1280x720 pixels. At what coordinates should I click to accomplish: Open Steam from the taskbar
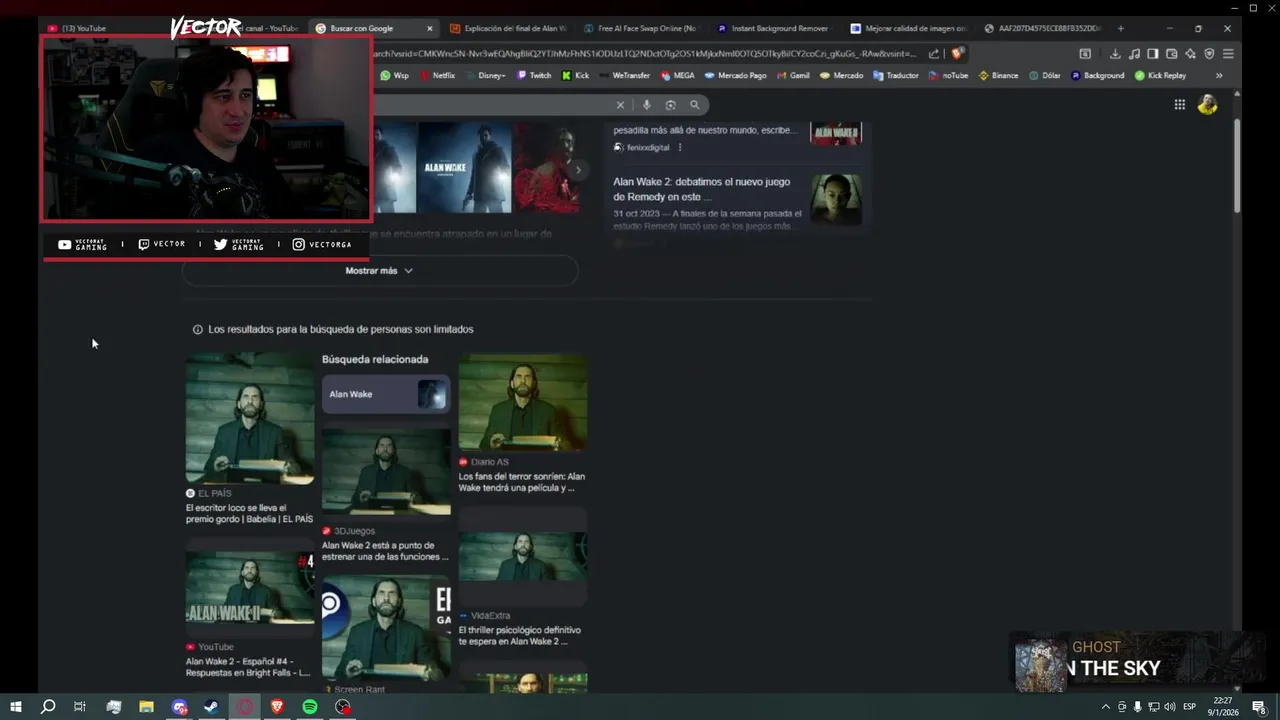click(x=212, y=707)
